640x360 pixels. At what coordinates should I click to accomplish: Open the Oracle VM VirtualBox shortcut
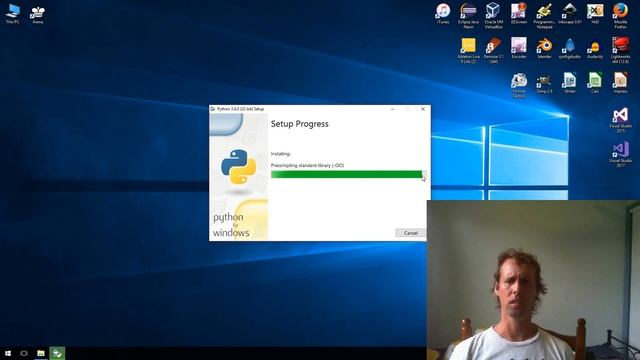point(493,16)
